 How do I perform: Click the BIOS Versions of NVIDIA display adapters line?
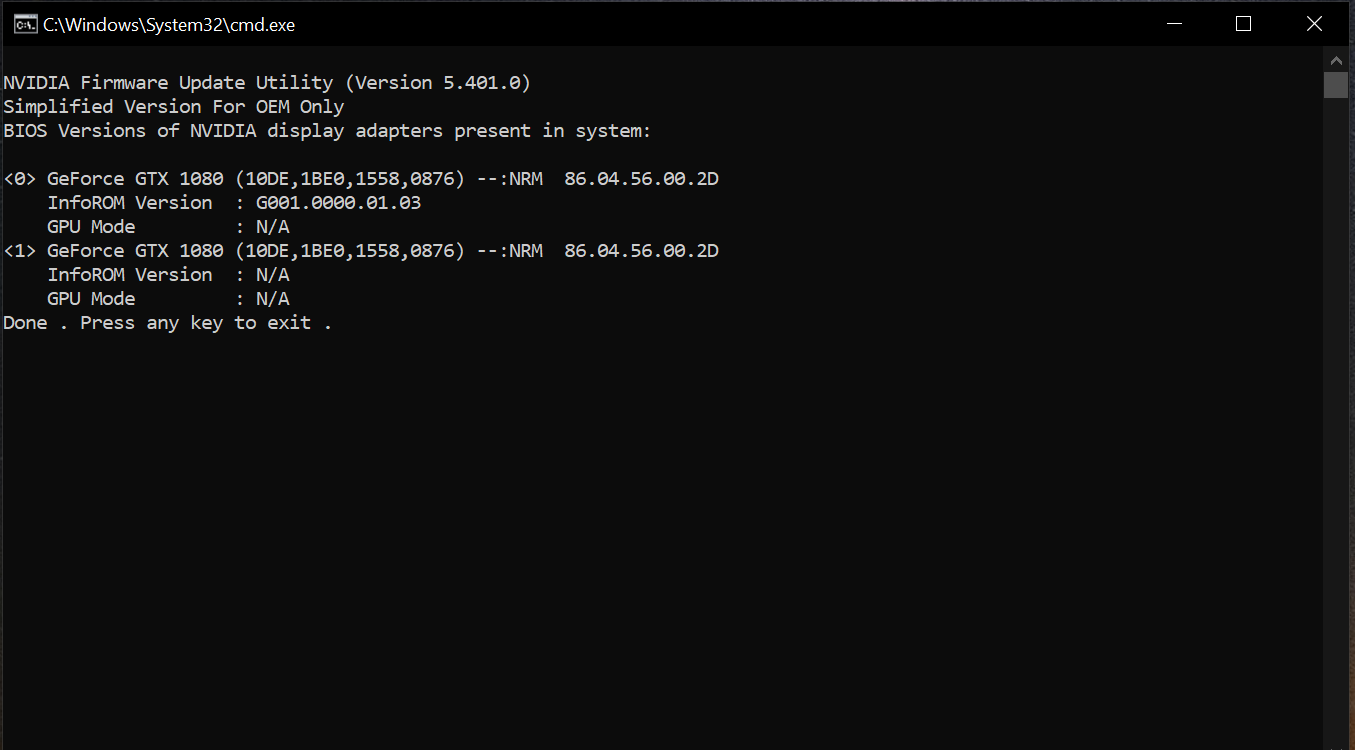tap(328, 131)
